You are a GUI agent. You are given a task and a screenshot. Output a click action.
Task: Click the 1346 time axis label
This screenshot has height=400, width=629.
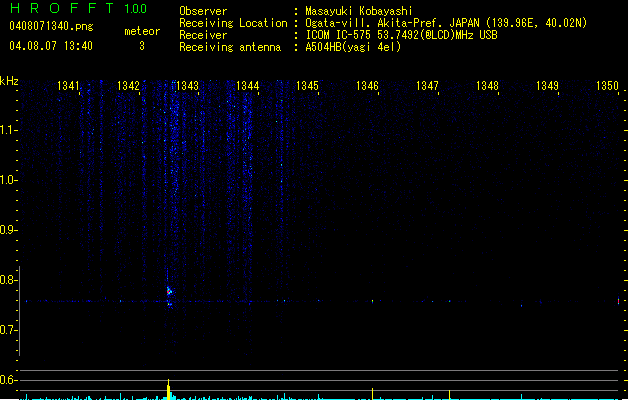(x=367, y=86)
